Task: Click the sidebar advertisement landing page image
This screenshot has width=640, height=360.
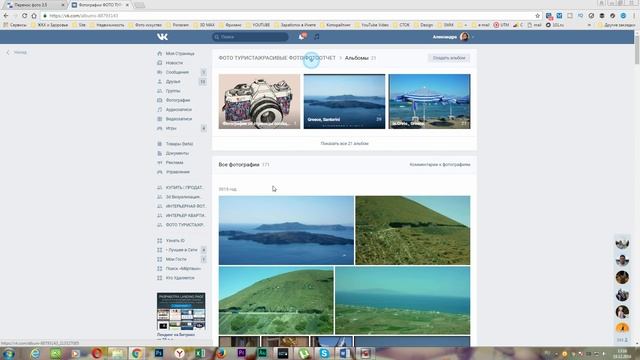Action: pyautogui.click(x=181, y=311)
